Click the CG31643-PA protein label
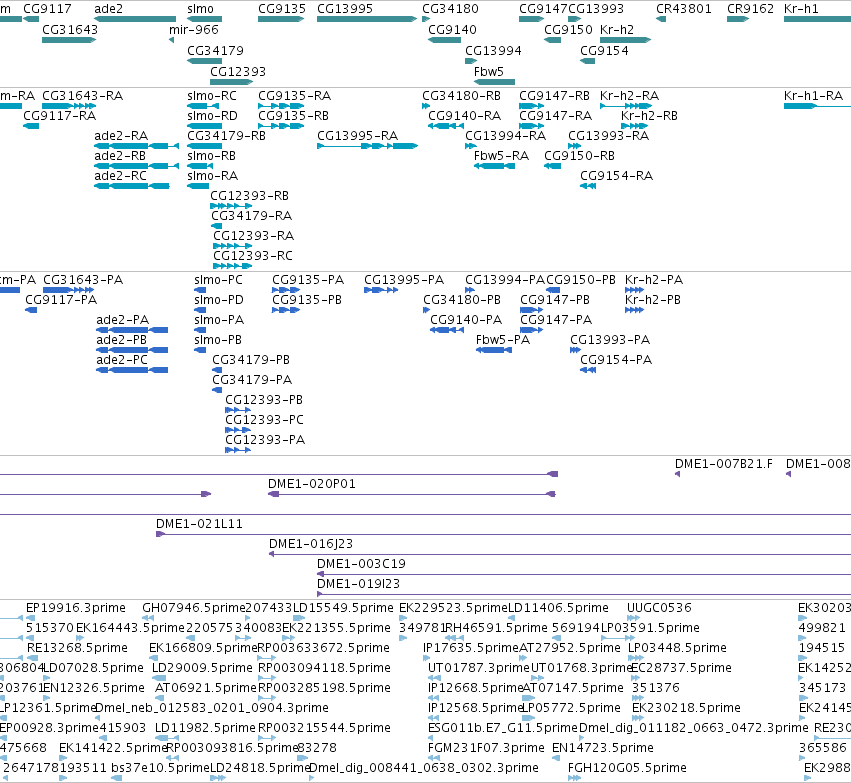Screen dimensions: 851x783 (83, 280)
